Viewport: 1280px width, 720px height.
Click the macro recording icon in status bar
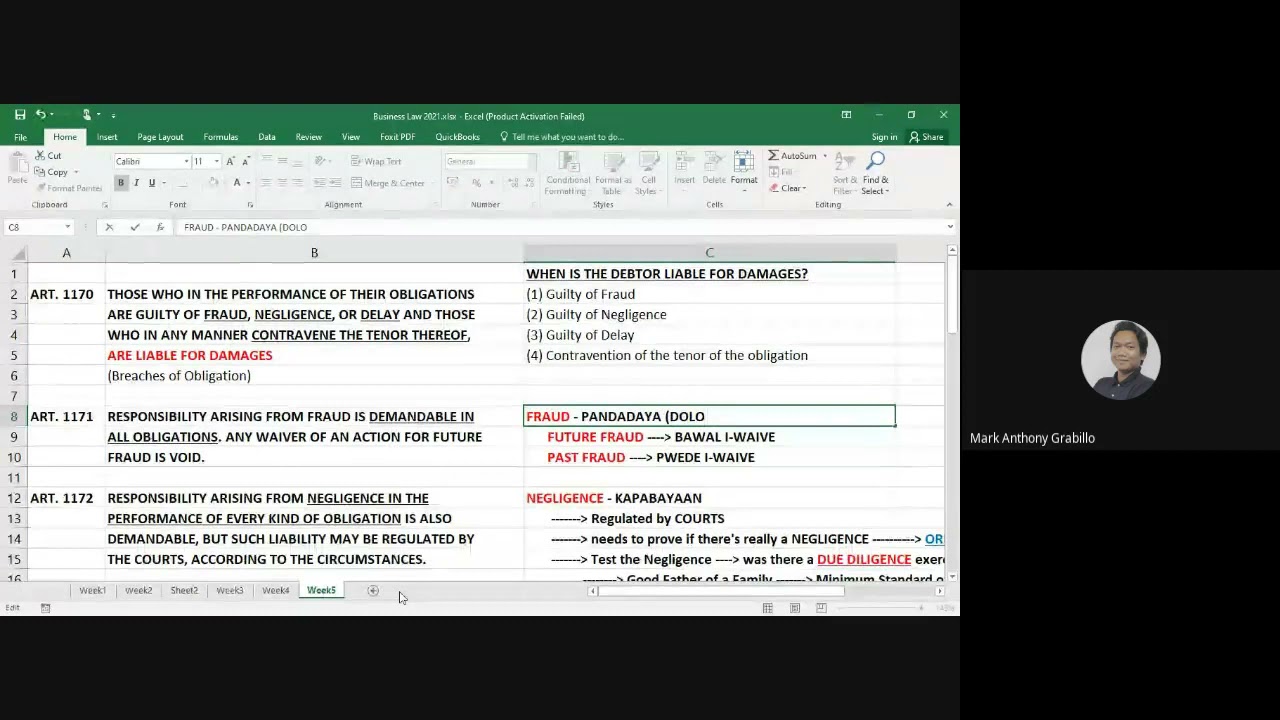(45, 608)
